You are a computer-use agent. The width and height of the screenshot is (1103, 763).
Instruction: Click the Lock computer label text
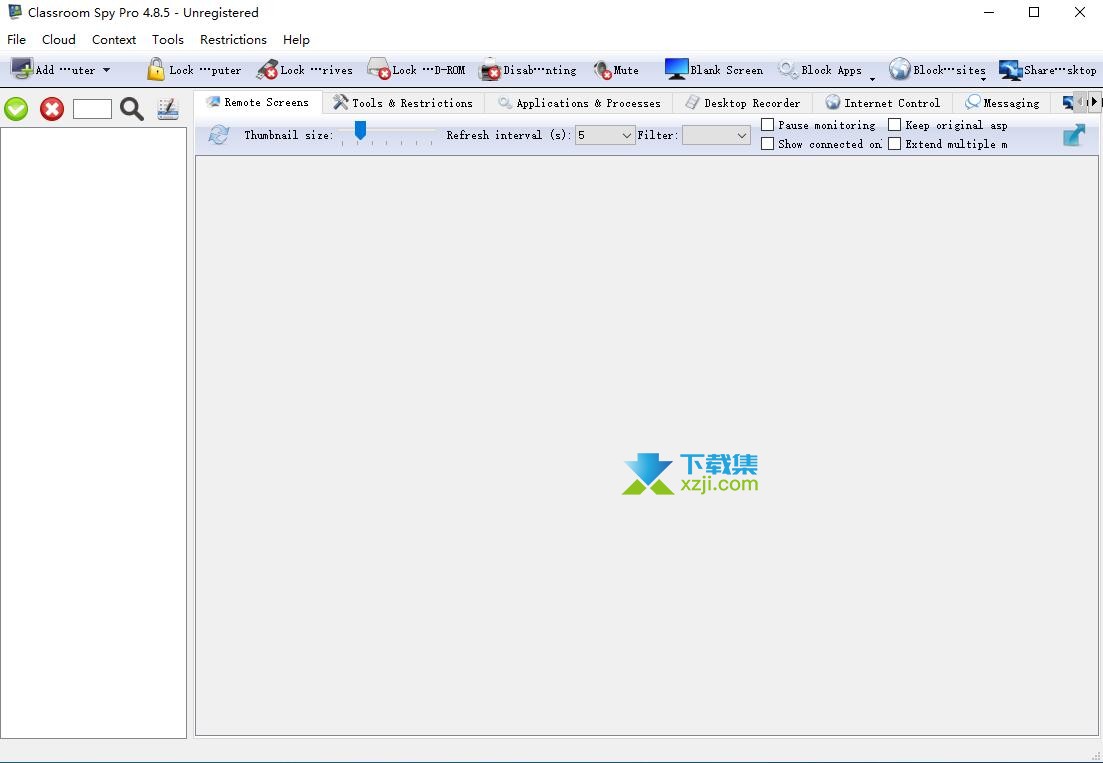205,70
